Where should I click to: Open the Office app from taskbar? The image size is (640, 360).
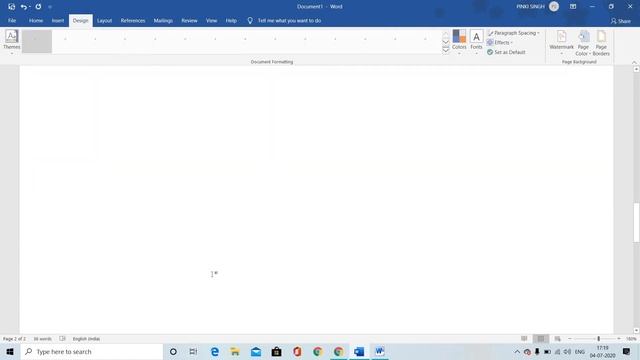click(297, 351)
